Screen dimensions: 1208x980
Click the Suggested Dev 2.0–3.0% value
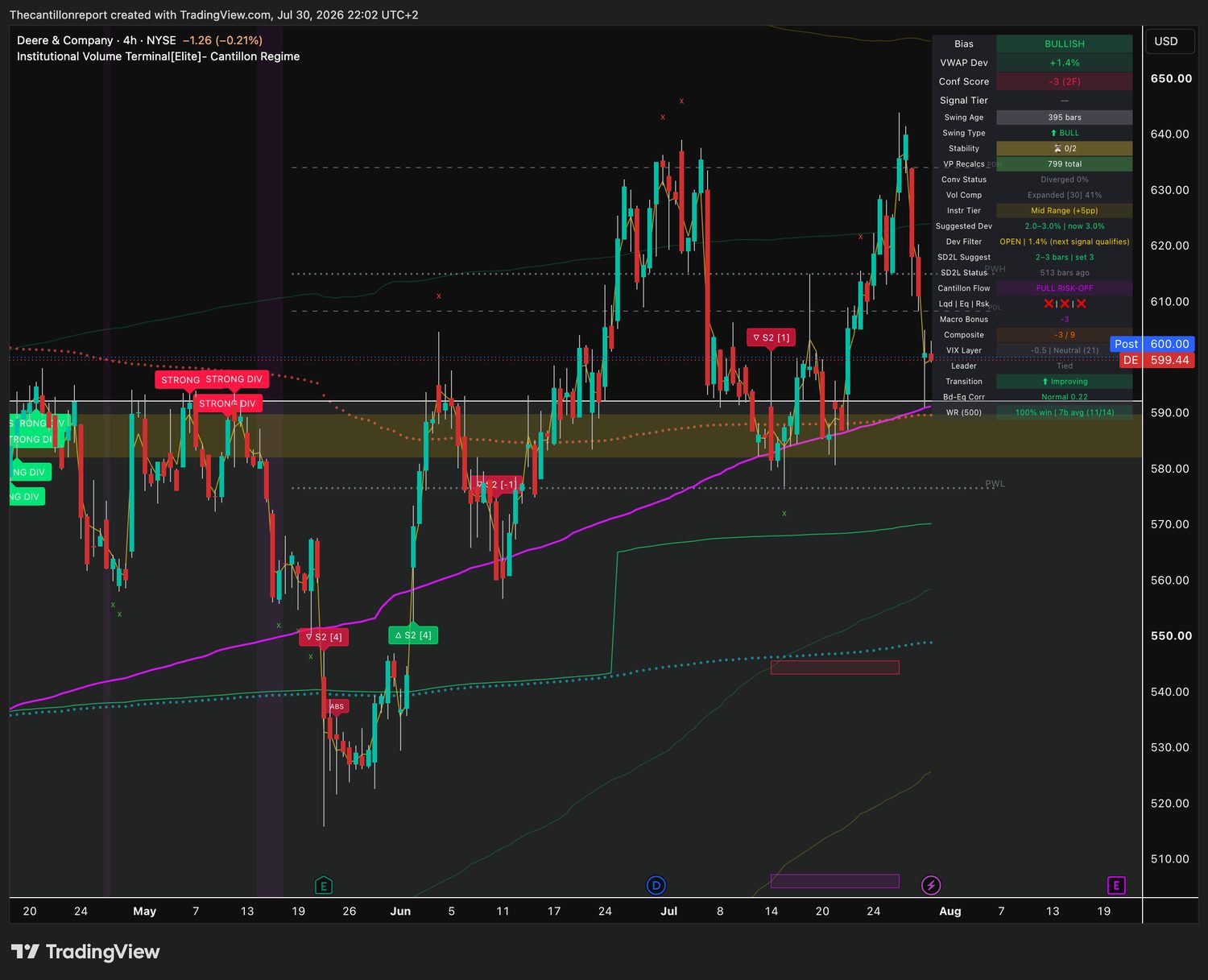point(1065,226)
